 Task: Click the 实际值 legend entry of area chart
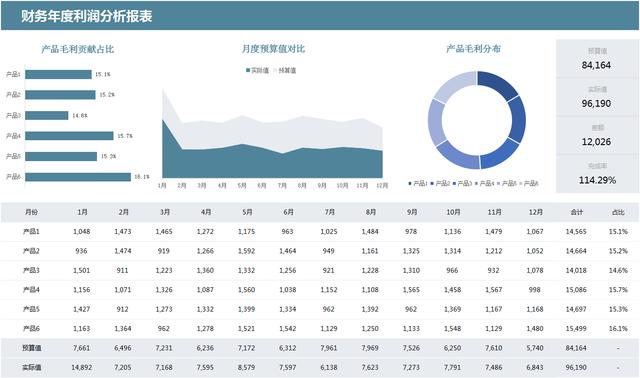coord(257,71)
